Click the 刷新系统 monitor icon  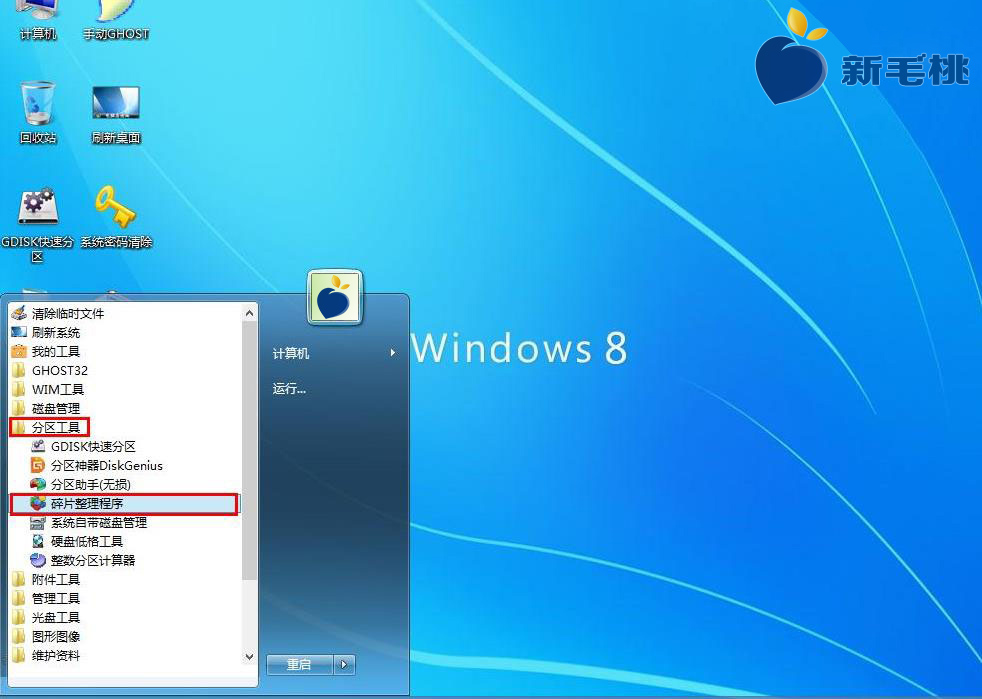(x=19, y=332)
